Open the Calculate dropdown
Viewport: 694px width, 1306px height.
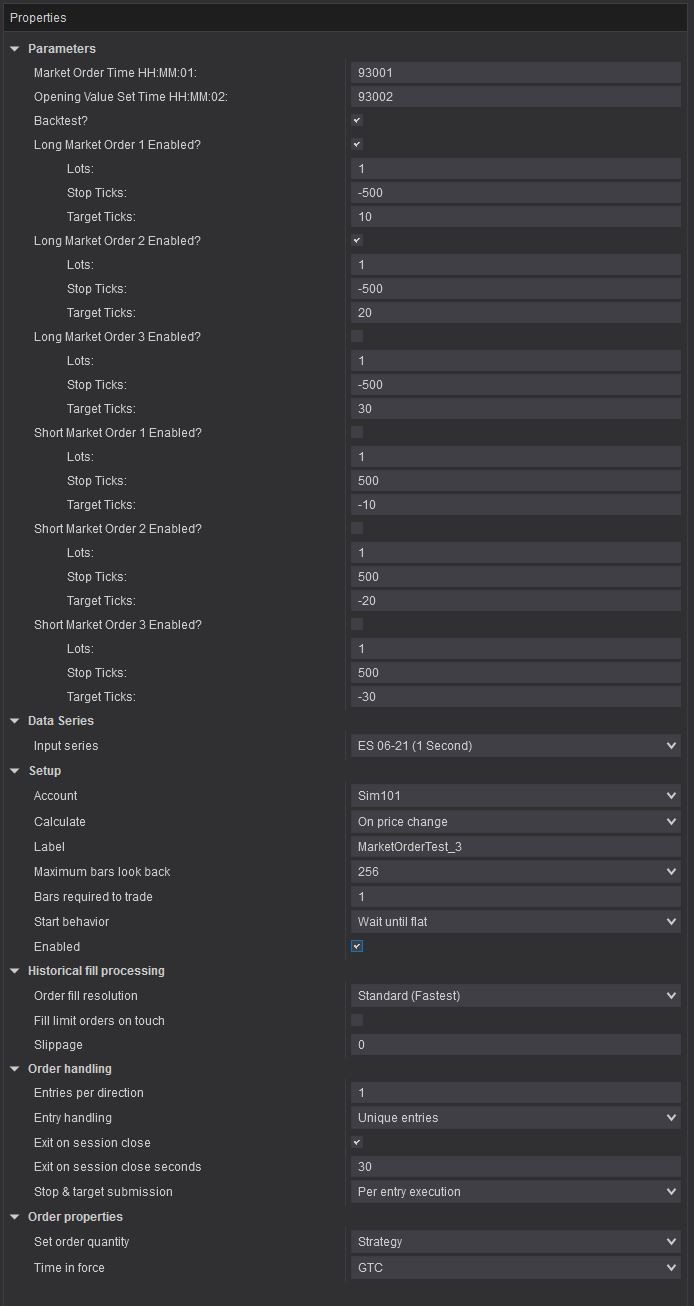point(515,822)
